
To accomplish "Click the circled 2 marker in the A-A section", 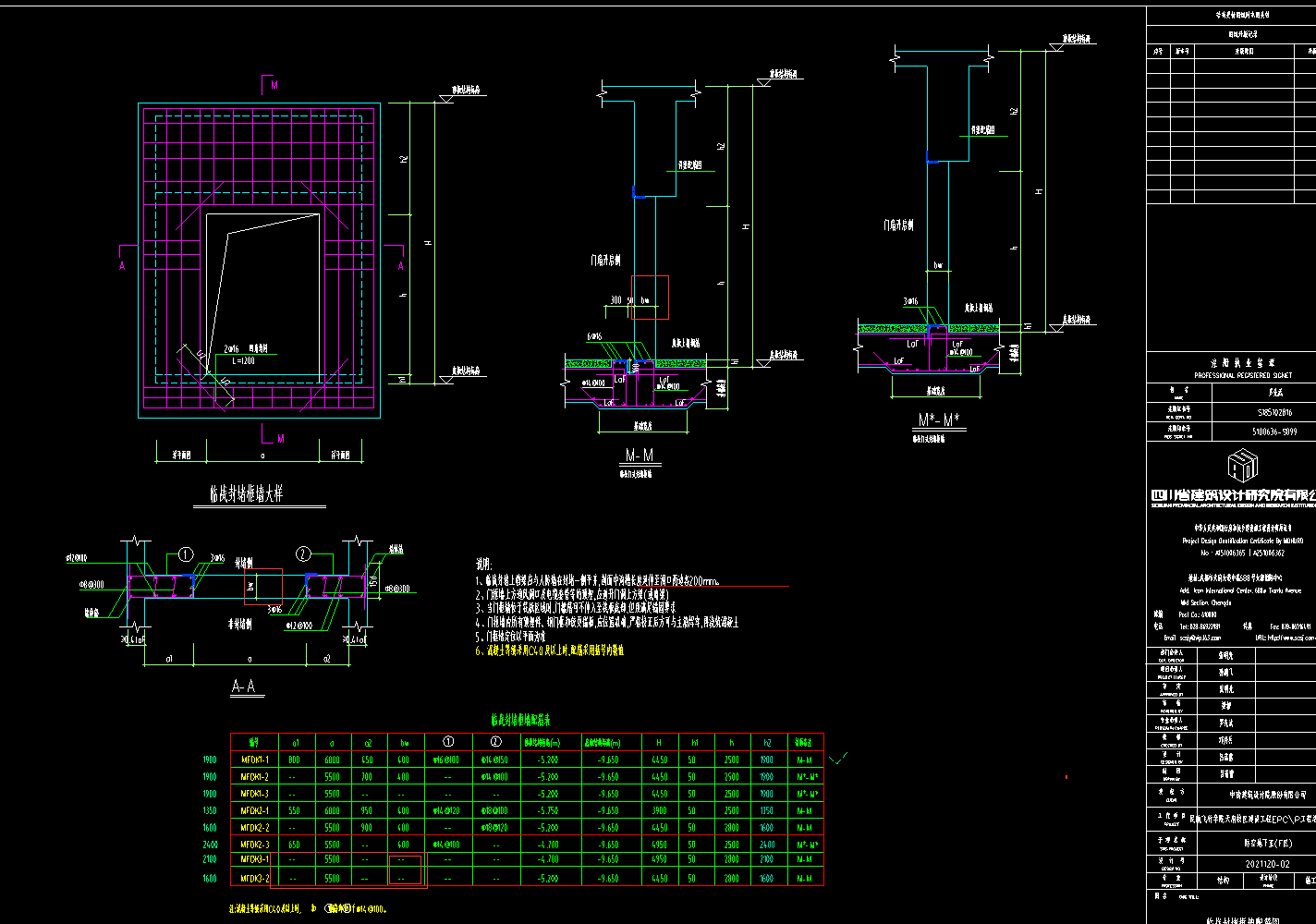I will [303, 554].
